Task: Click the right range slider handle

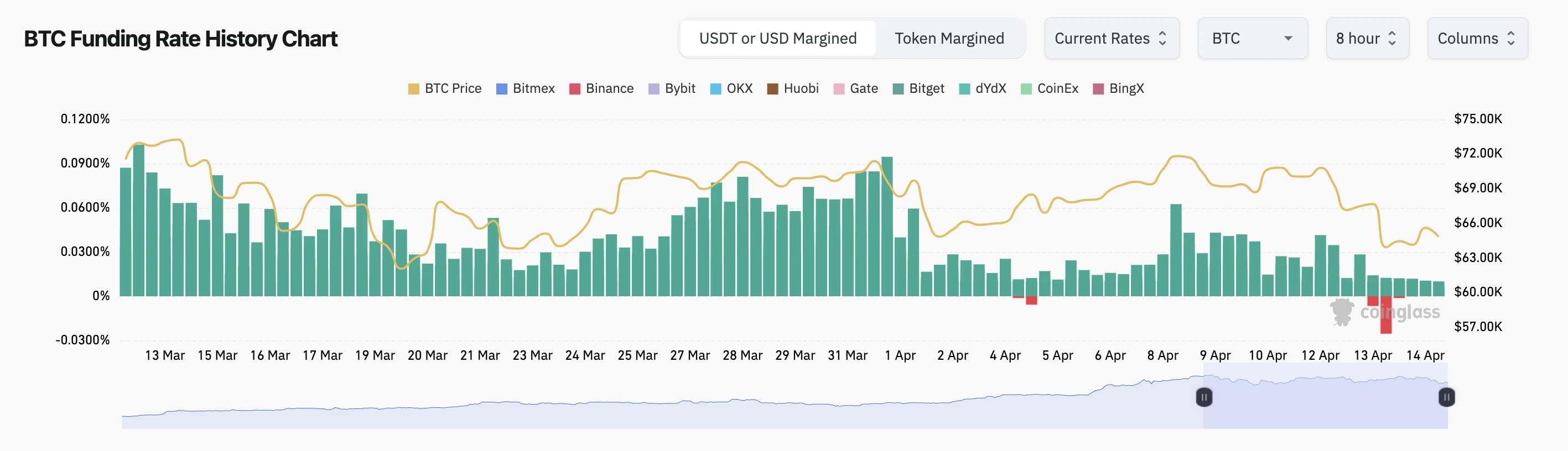Action: [x=1446, y=397]
